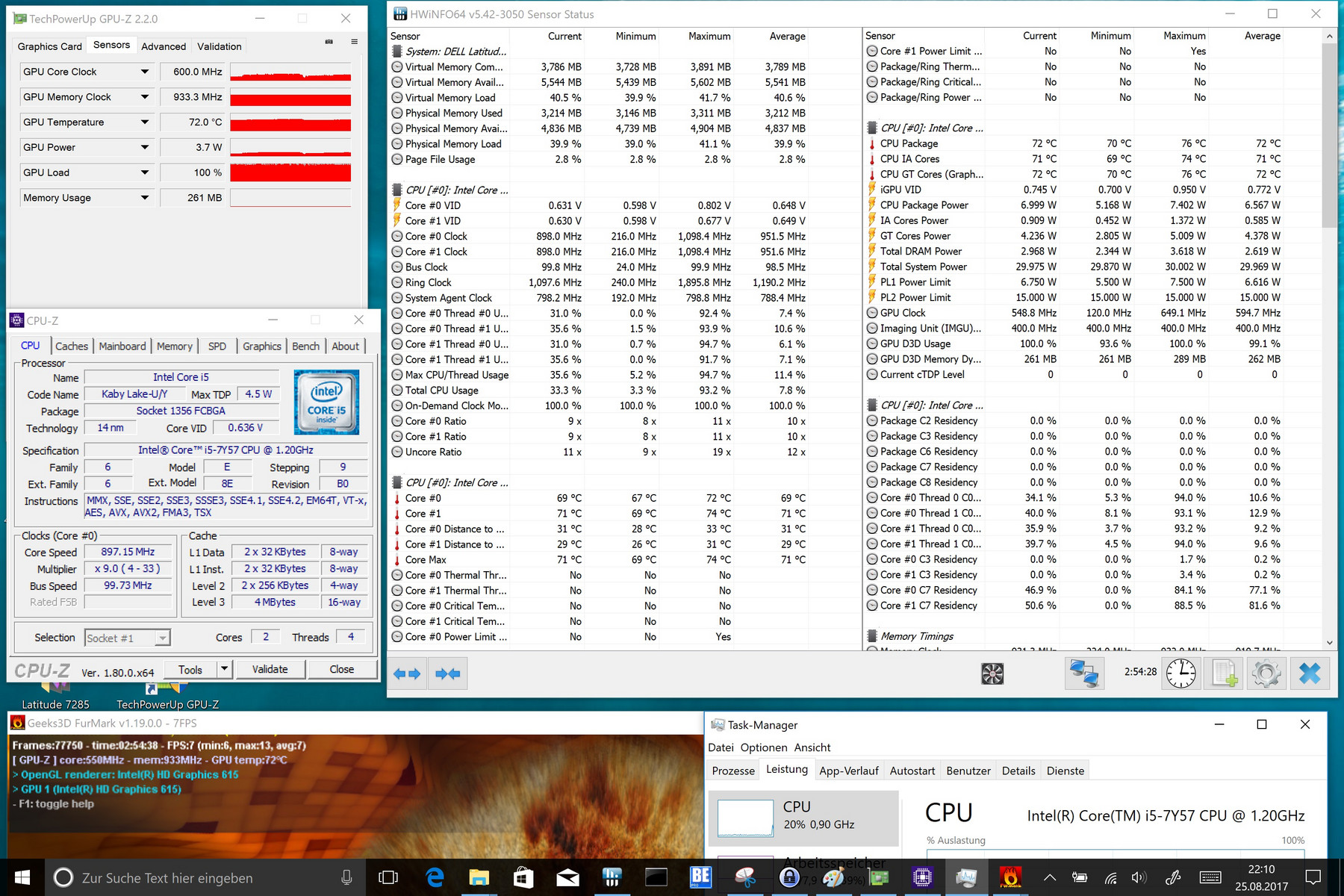Open HWiNFO sensor settings gear
Viewport: 1344px width, 896px height.
(x=1266, y=673)
